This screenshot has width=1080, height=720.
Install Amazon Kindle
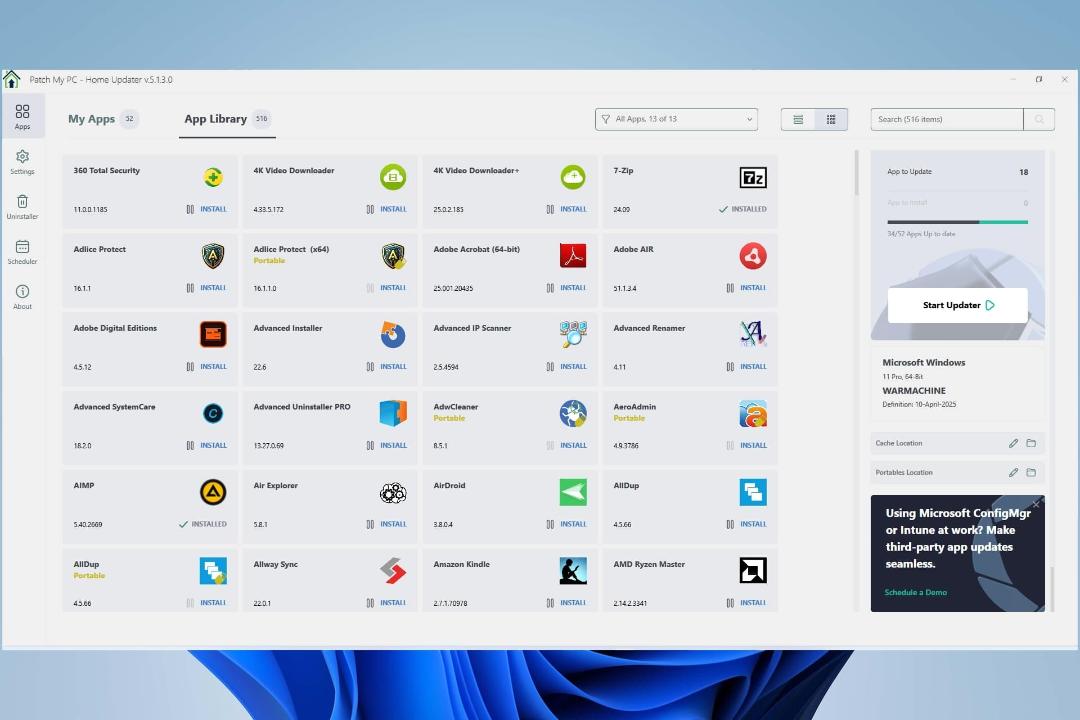pyautogui.click(x=573, y=603)
